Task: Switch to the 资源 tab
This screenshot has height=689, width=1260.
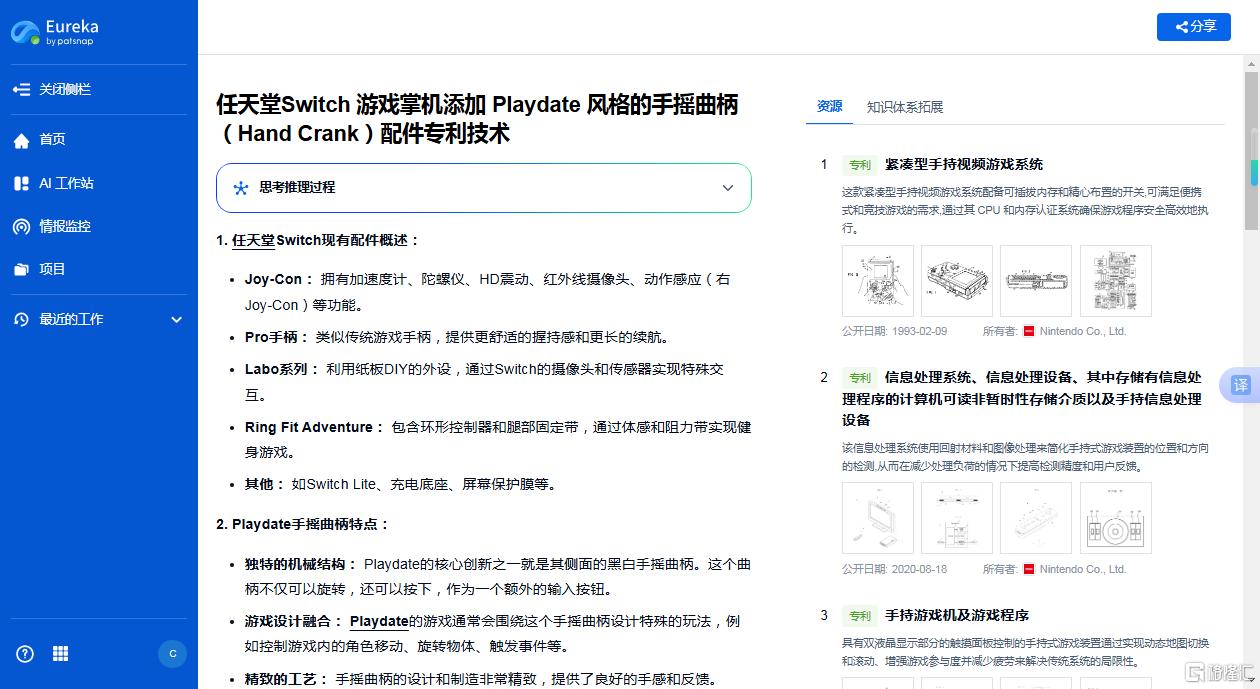Action: pyautogui.click(x=829, y=106)
